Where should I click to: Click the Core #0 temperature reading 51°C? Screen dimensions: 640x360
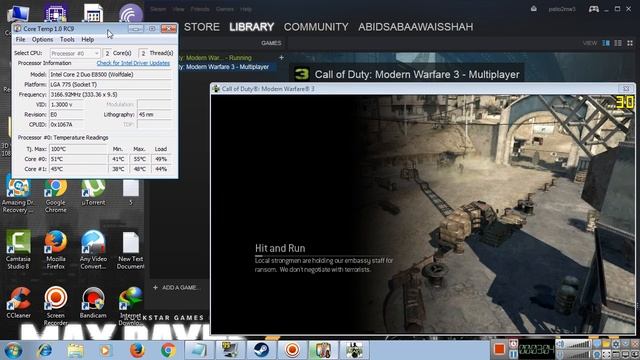[78, 159]
